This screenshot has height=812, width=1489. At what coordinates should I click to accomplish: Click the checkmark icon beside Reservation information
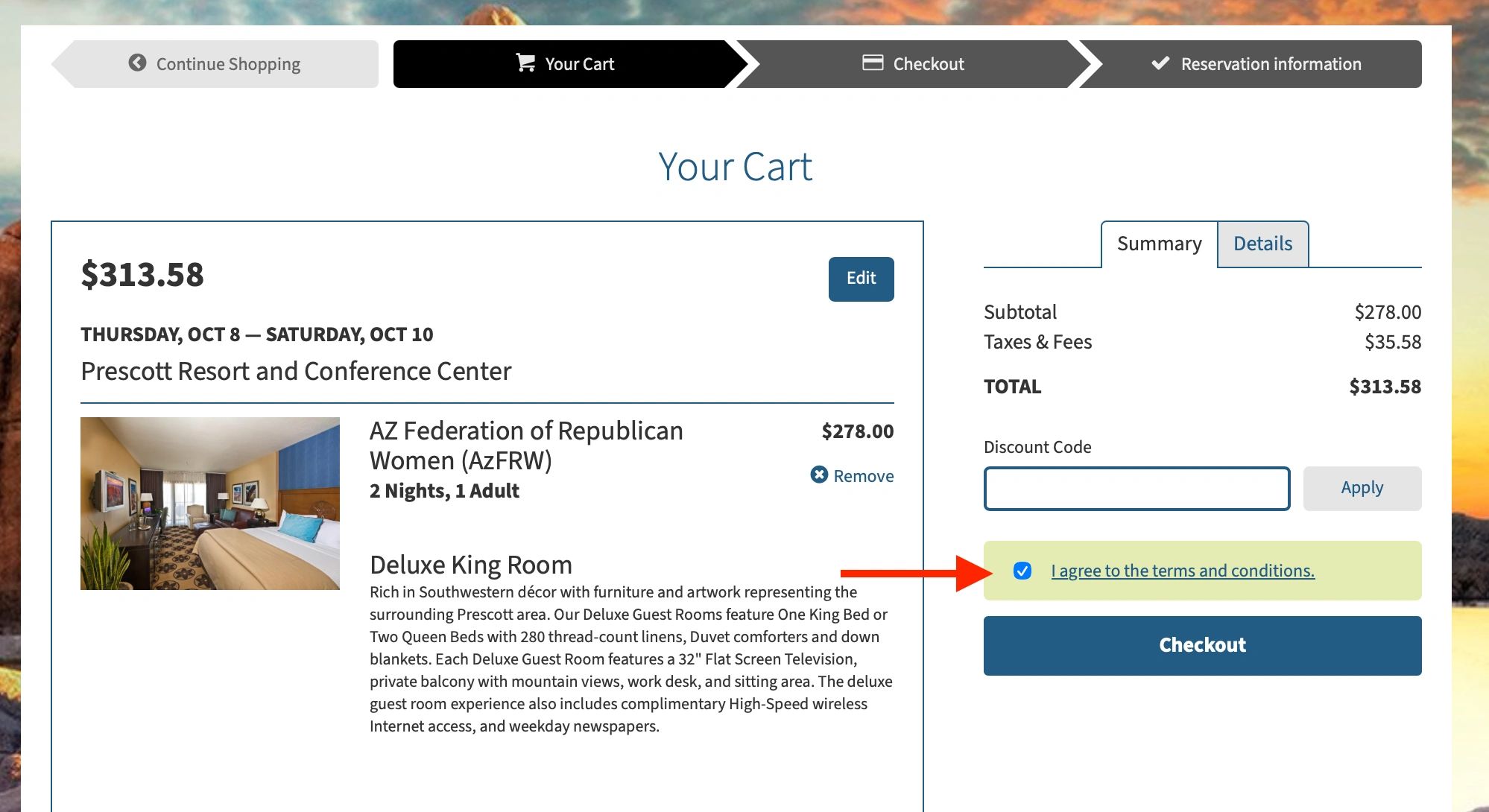(1160, 63)
